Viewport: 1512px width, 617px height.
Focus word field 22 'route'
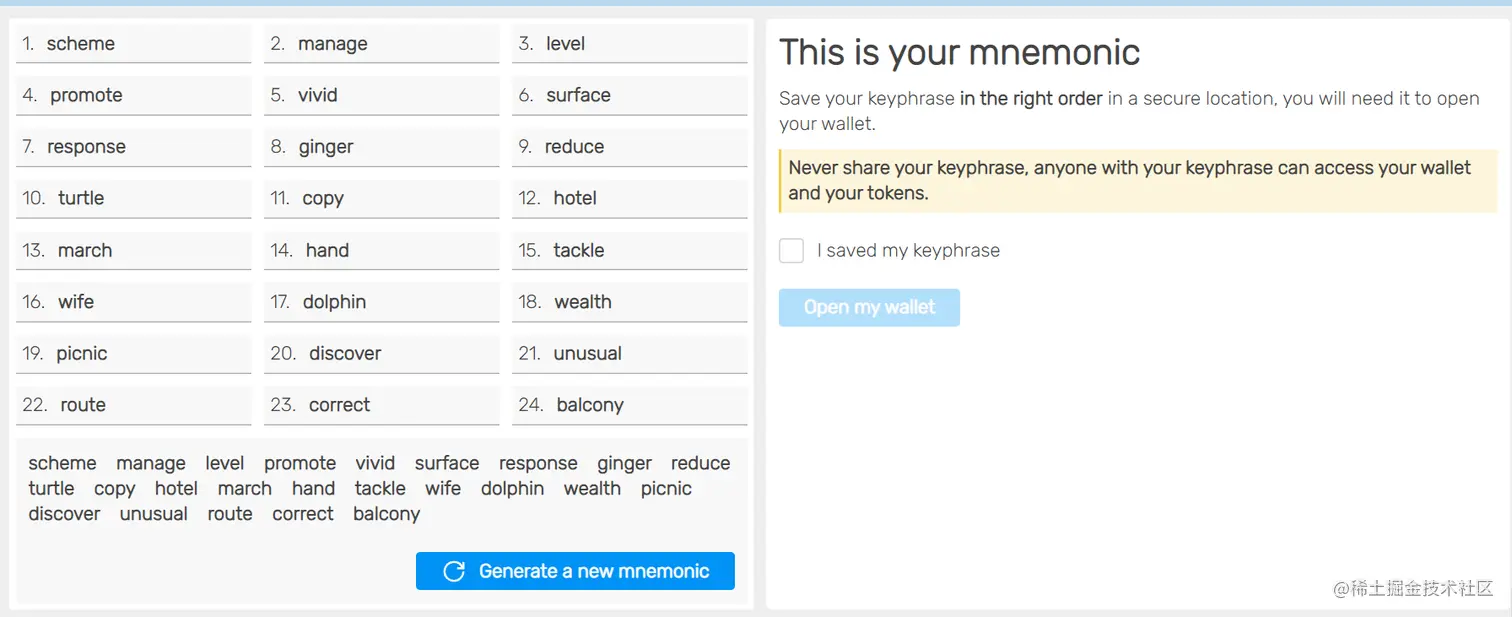pyautogui.click(x=133, y=405)
